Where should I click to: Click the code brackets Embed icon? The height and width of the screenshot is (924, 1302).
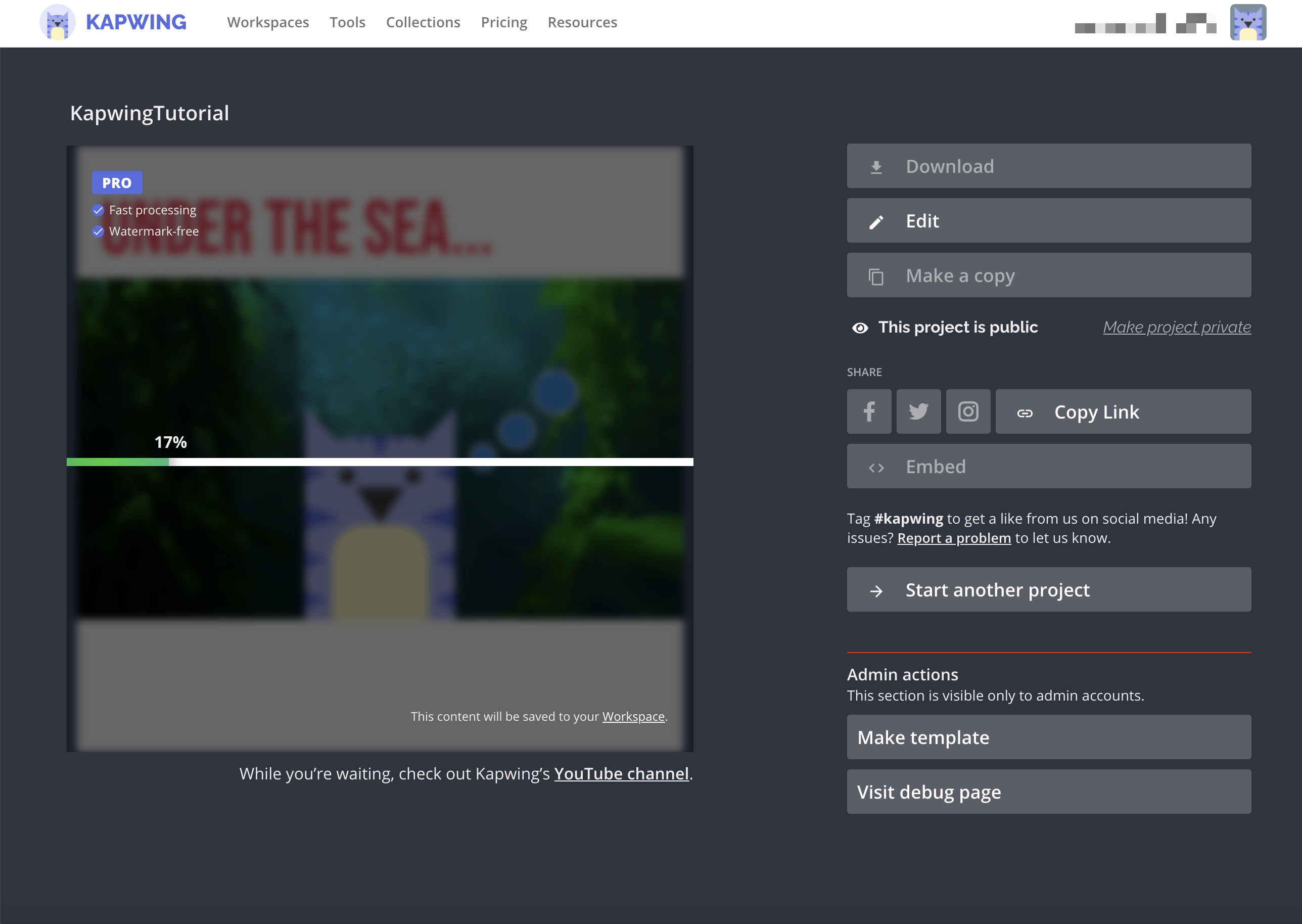876,468
